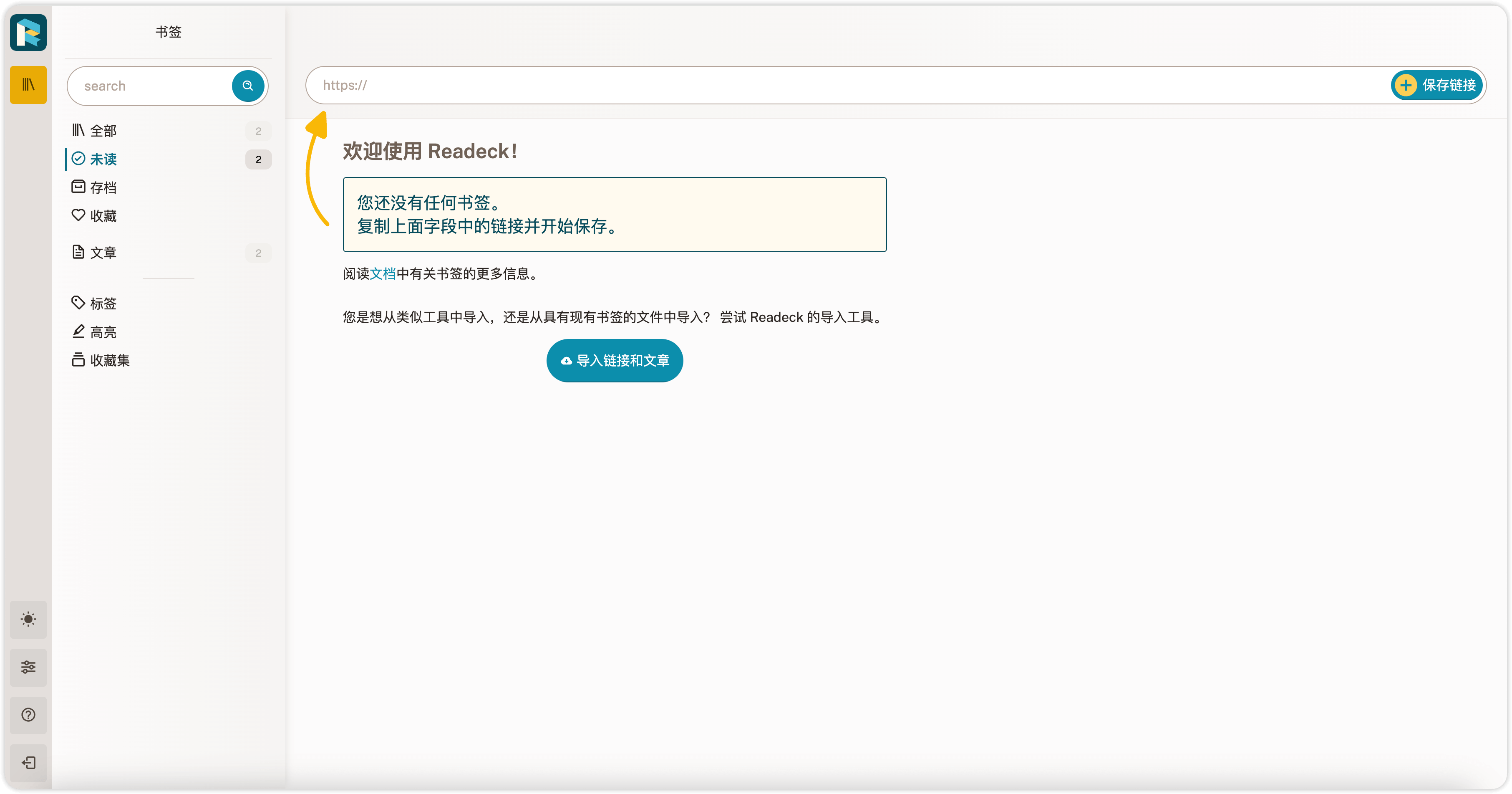Click the count badge beside 未读
1512x794 pixels.
[258, 159]
